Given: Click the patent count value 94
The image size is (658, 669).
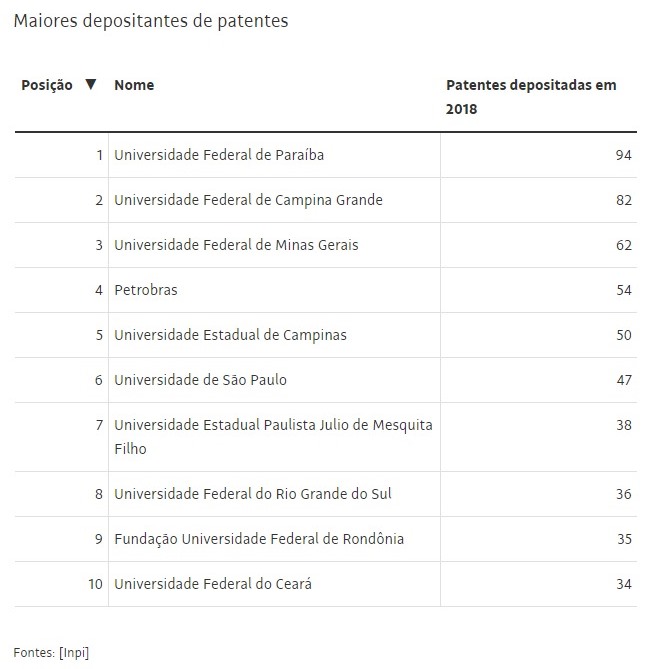Looking at the screenshot, I should (x=624, y=155).
